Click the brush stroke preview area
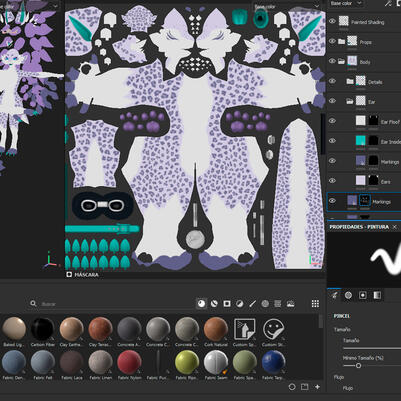The width and height of the screenshot is (401, 401). tap(364, 259)
